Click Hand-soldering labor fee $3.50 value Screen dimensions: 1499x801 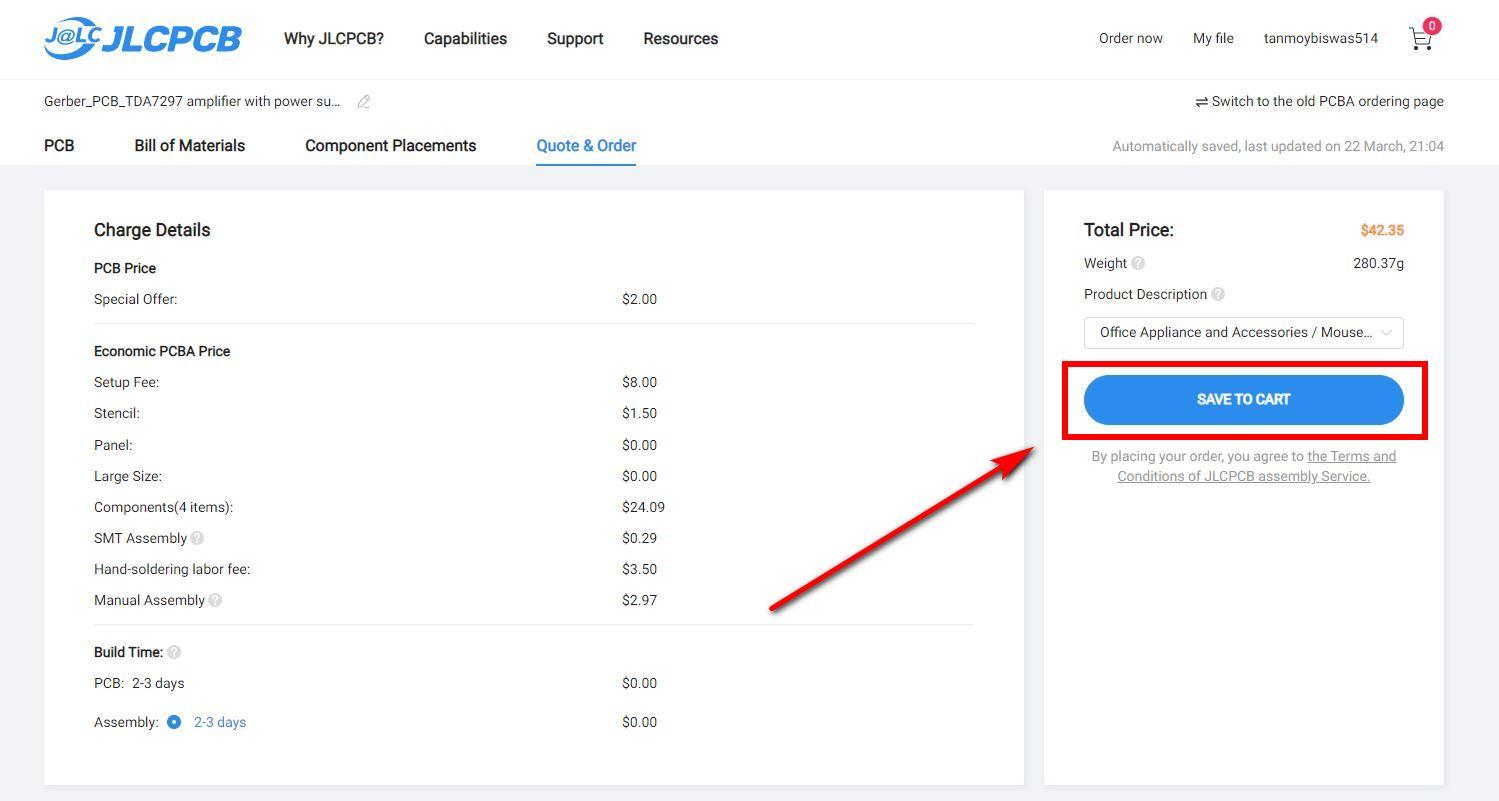point(639,569)
